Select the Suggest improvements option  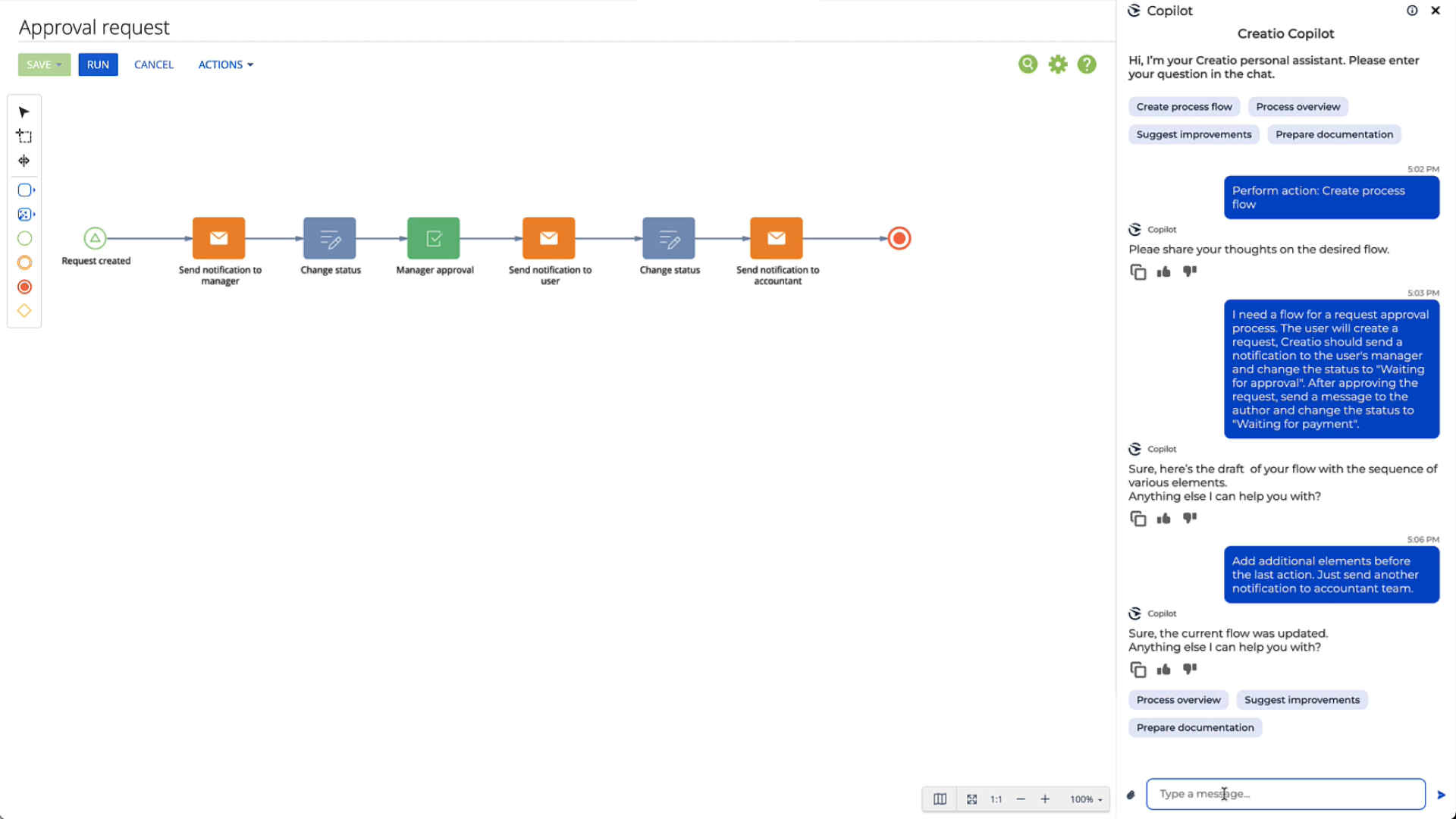coord(1302,699)
